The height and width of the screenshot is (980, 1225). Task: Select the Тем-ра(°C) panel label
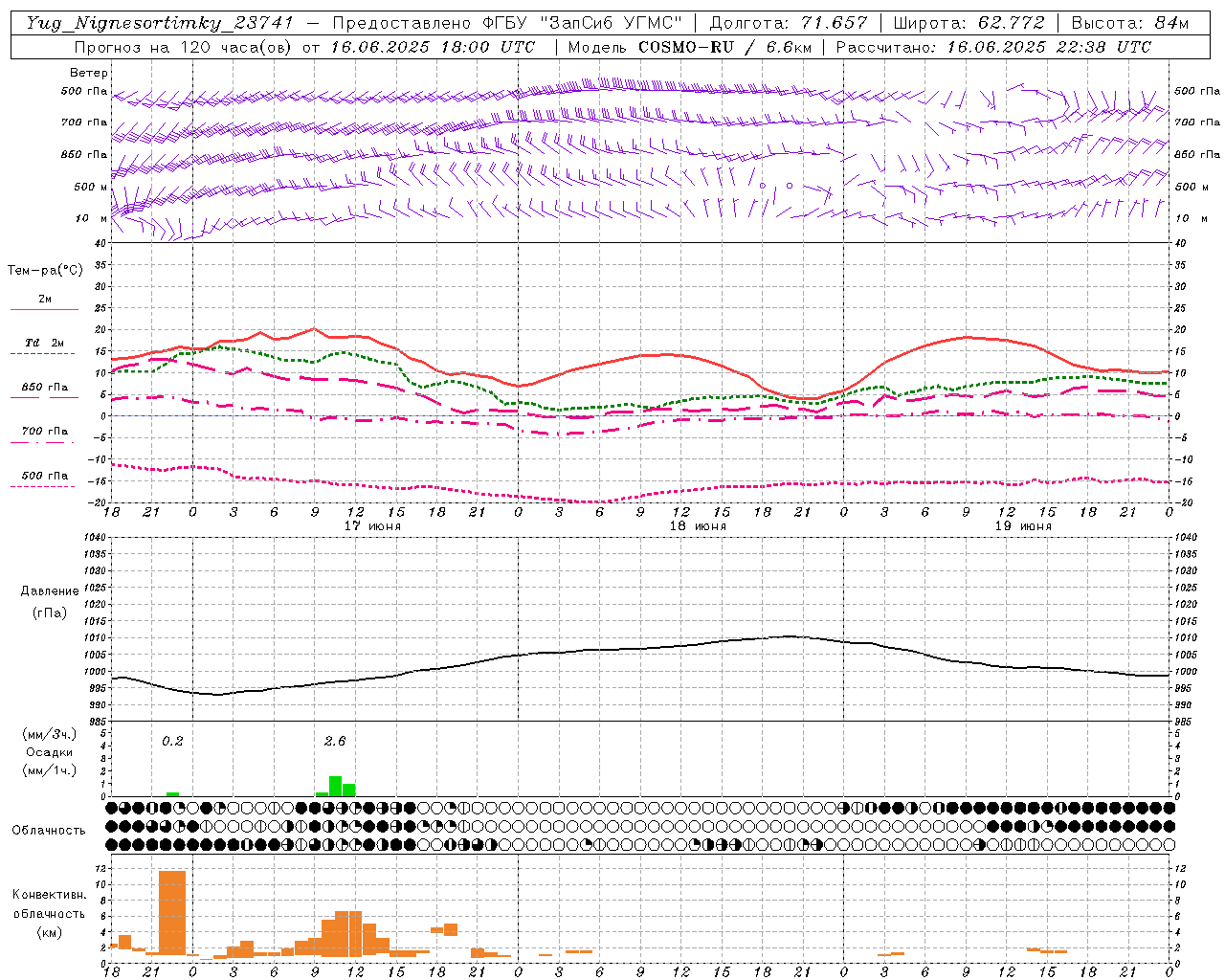pos(45,271)
